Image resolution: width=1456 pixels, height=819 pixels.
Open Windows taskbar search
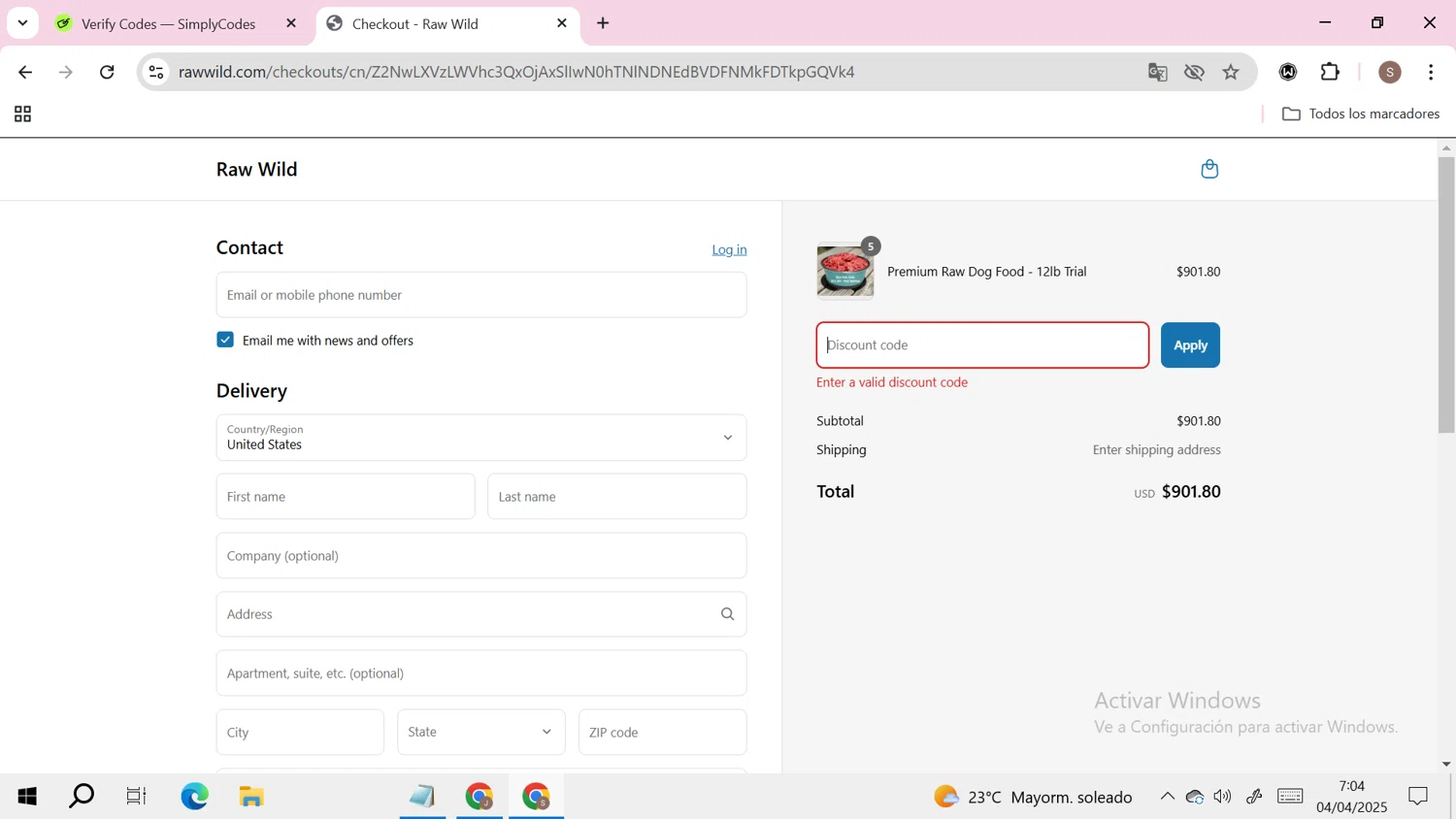coord(83,797)
